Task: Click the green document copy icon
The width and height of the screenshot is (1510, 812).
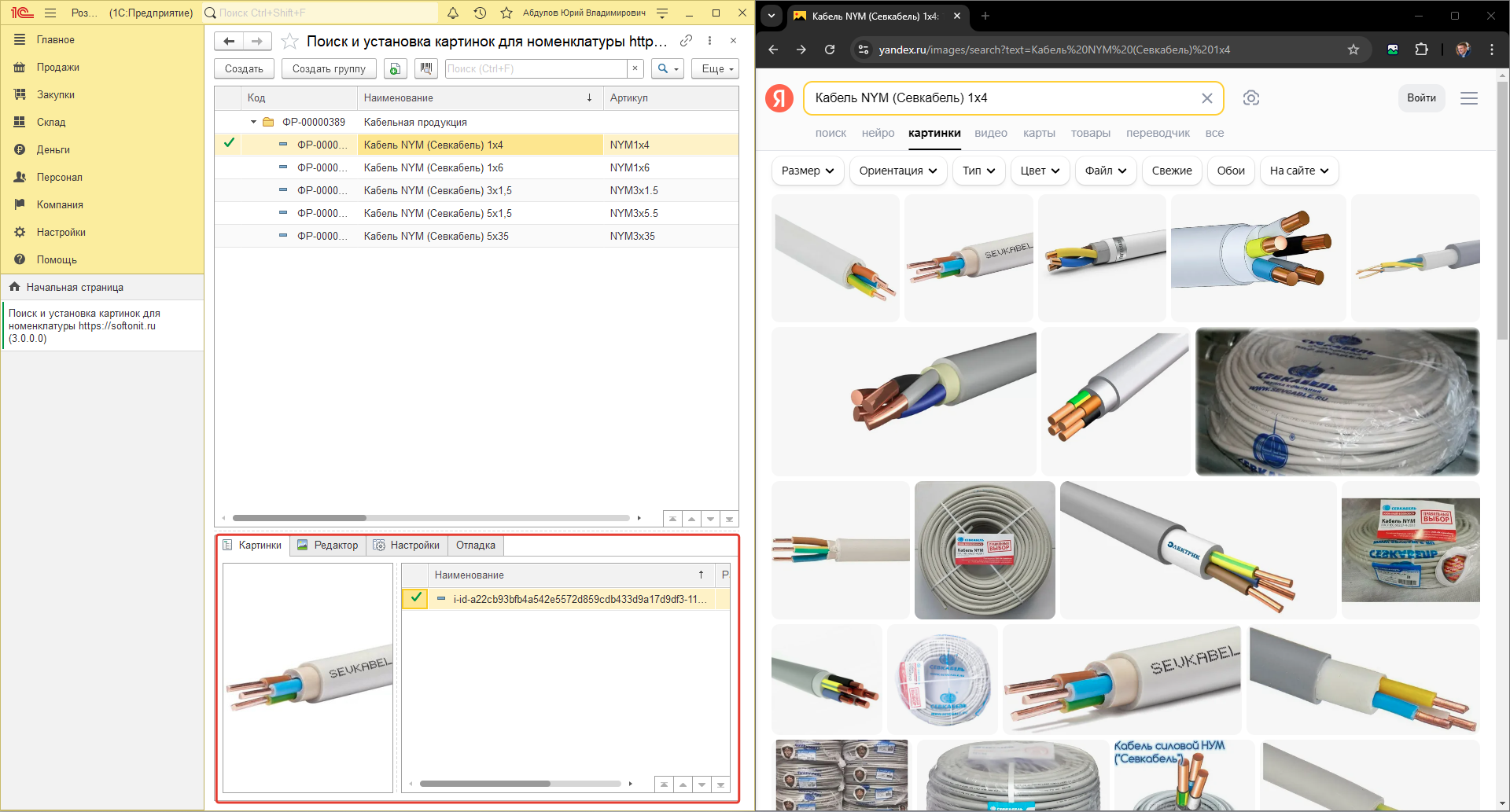Action: point(395,68)
